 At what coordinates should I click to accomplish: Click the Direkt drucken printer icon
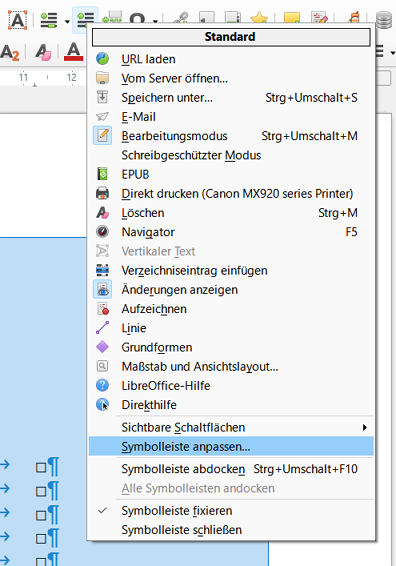pyautogui.click(x=103, y=193)
